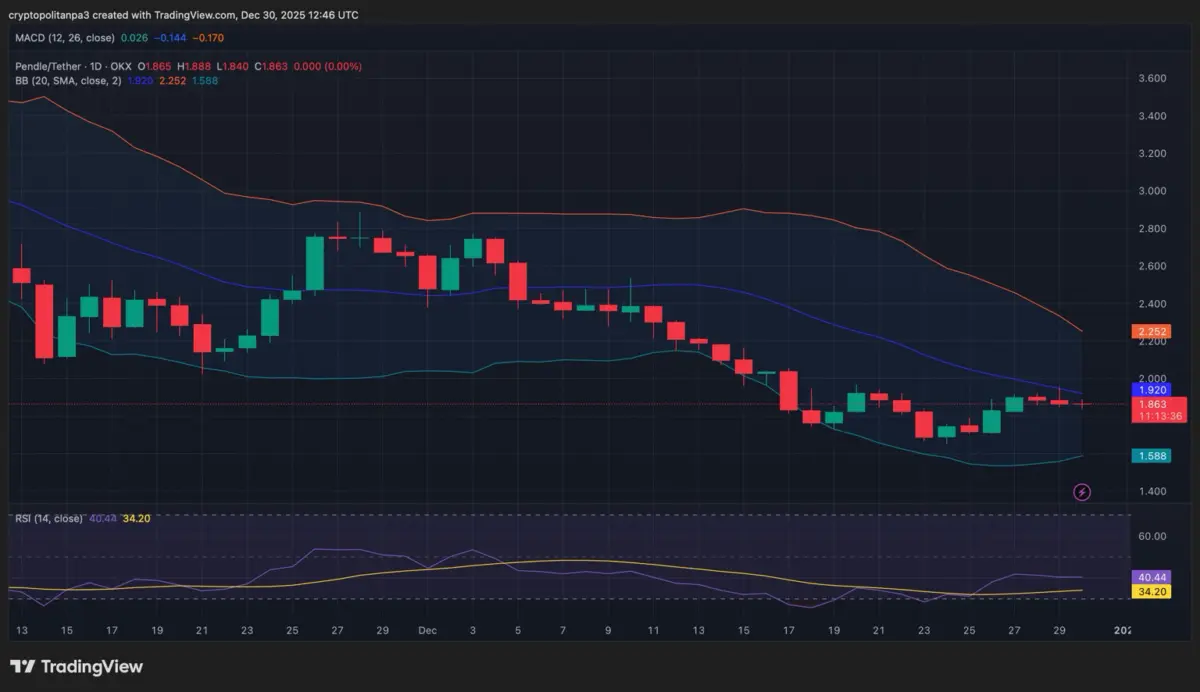Click the orange 2.252 upper band price tag
The width and height of the screenshot is (1200, 692).
coord(1149,331)
